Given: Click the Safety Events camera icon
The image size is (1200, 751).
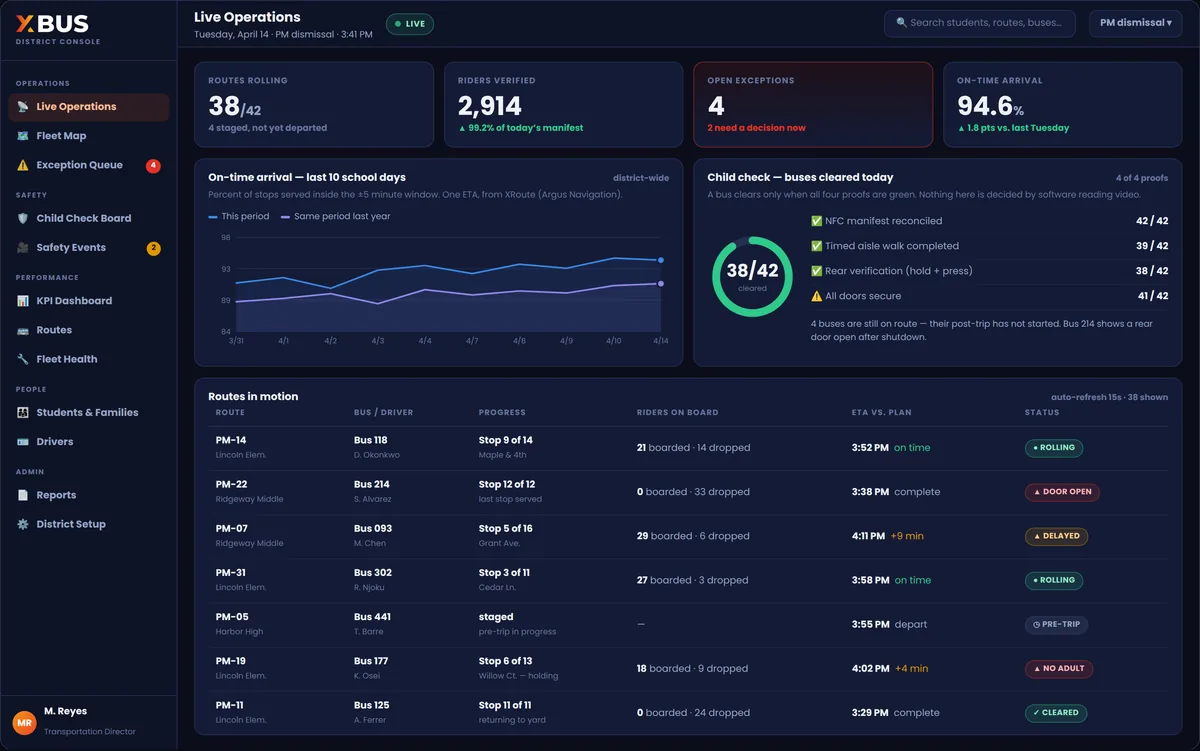Looking at the screenshot, I should click(23, 247).
